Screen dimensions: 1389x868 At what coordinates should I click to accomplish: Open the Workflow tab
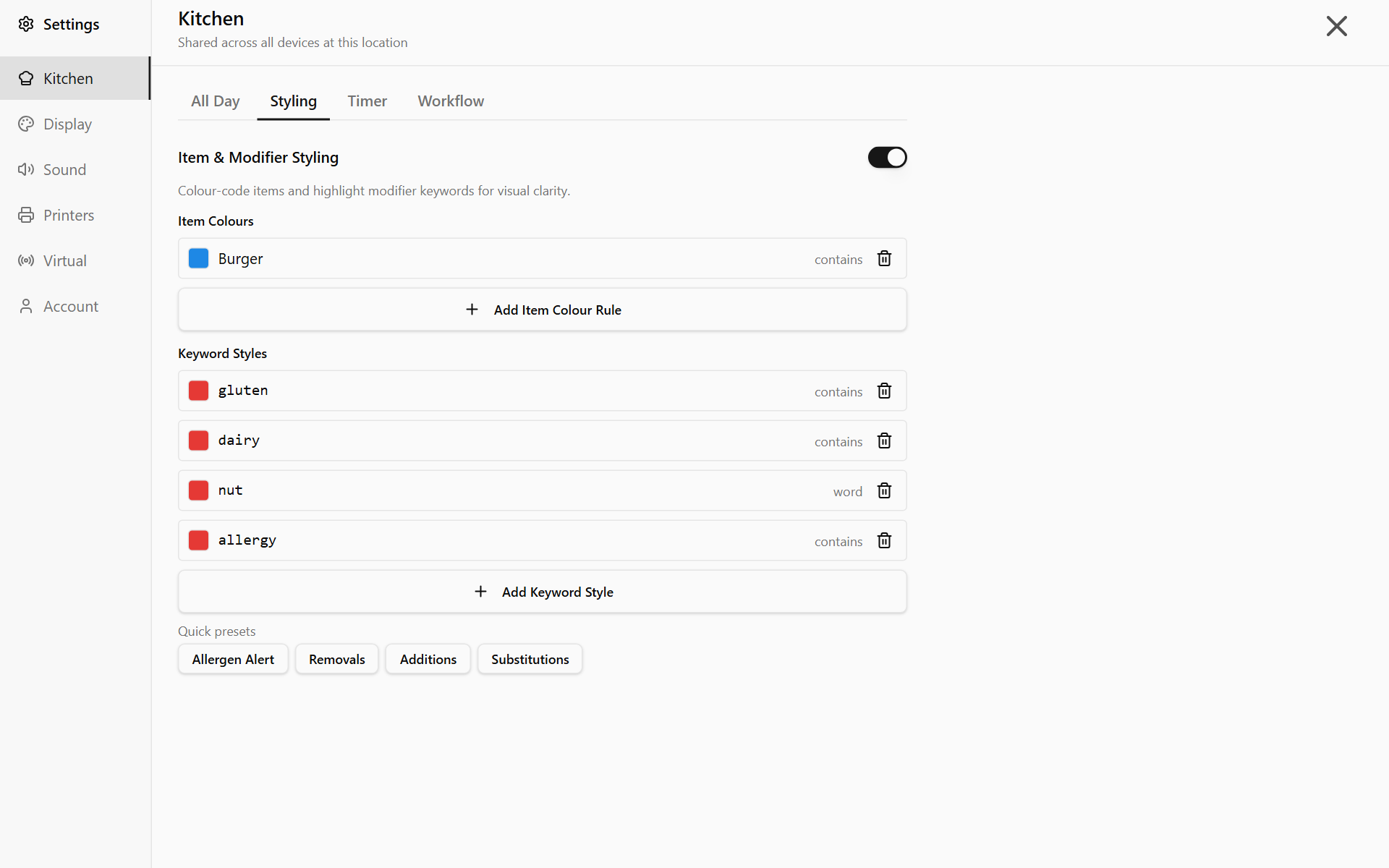pos(451,101)
